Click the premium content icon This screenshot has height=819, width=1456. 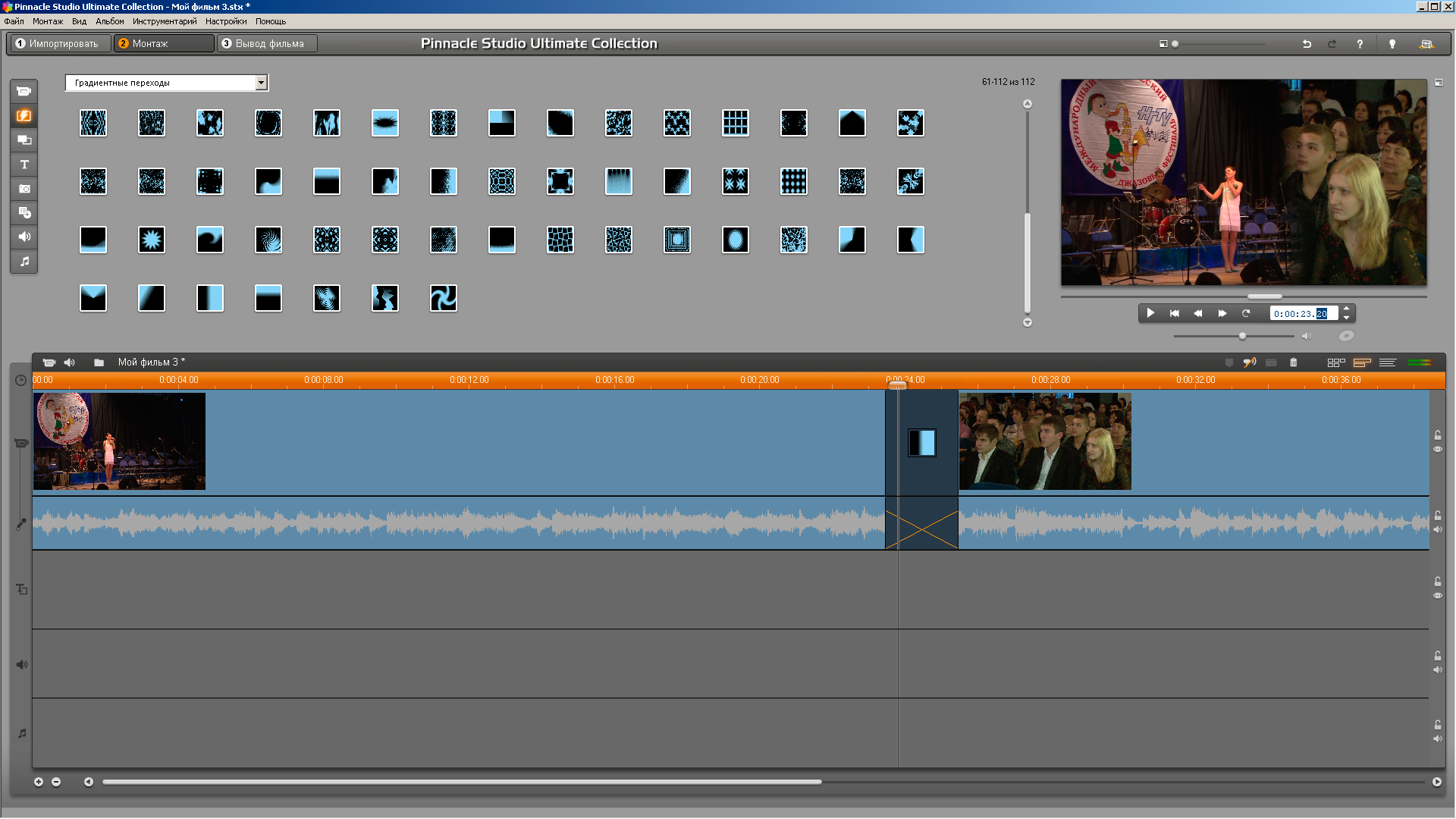[x=1426, y=44]
